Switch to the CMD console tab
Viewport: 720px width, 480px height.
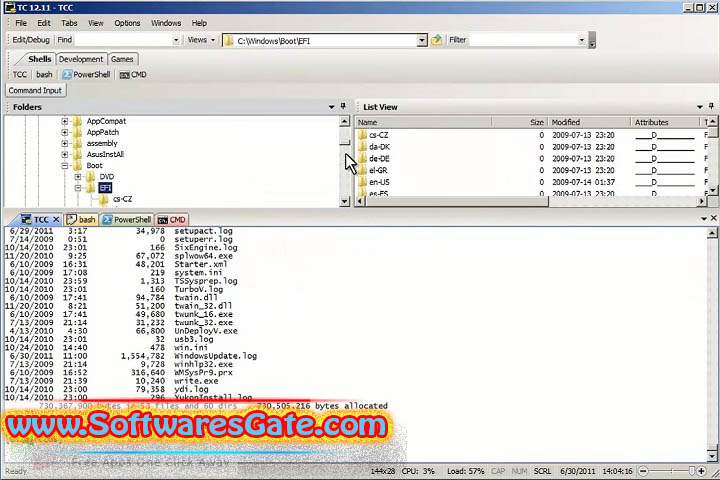pos(172,220)
